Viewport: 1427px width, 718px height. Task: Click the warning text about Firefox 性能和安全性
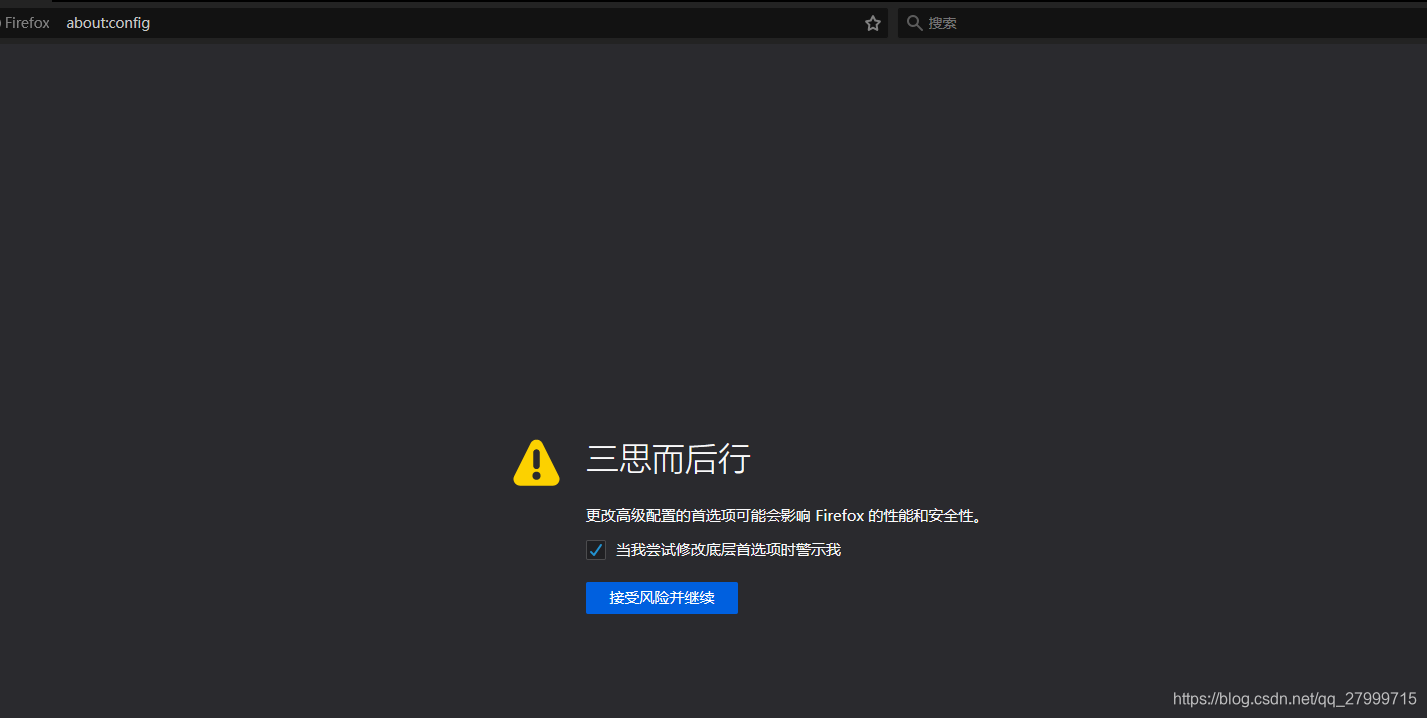pyautogui.click(x=783, y=516)
